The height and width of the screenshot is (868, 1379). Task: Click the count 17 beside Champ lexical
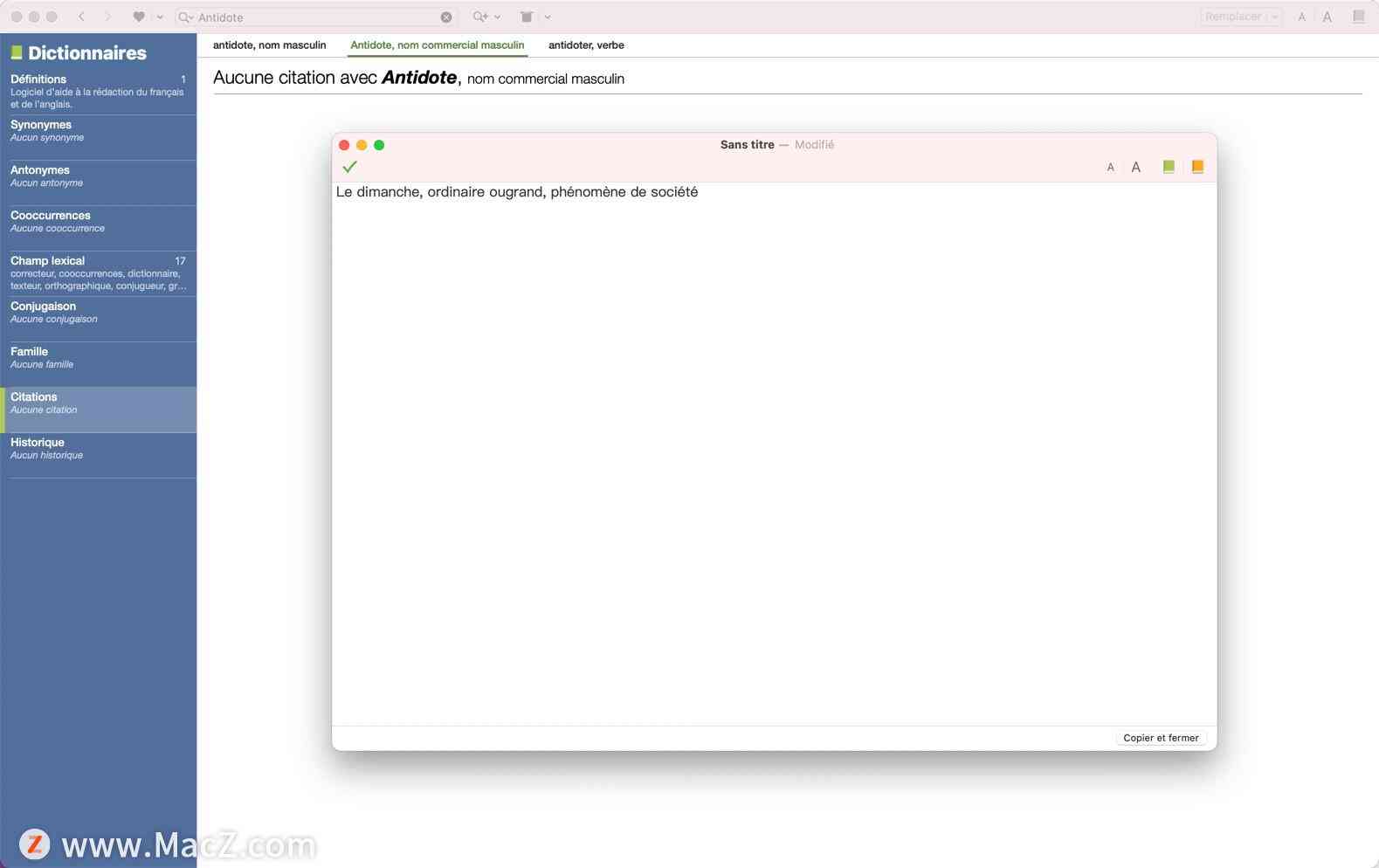tap(180, 261)
